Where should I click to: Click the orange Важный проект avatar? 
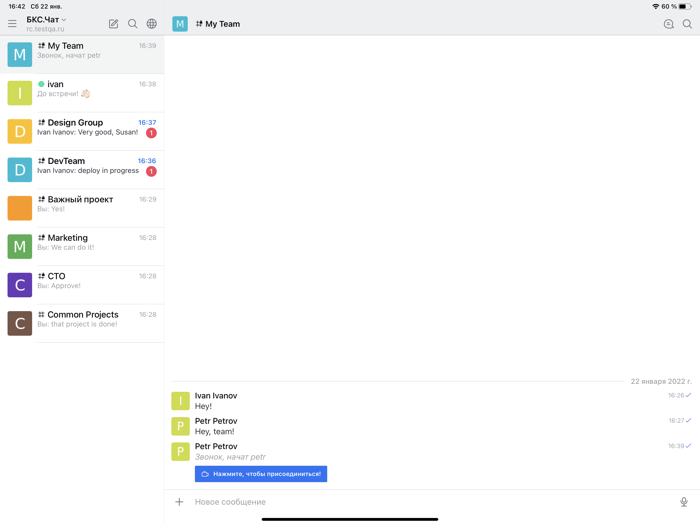click(20, 208)
